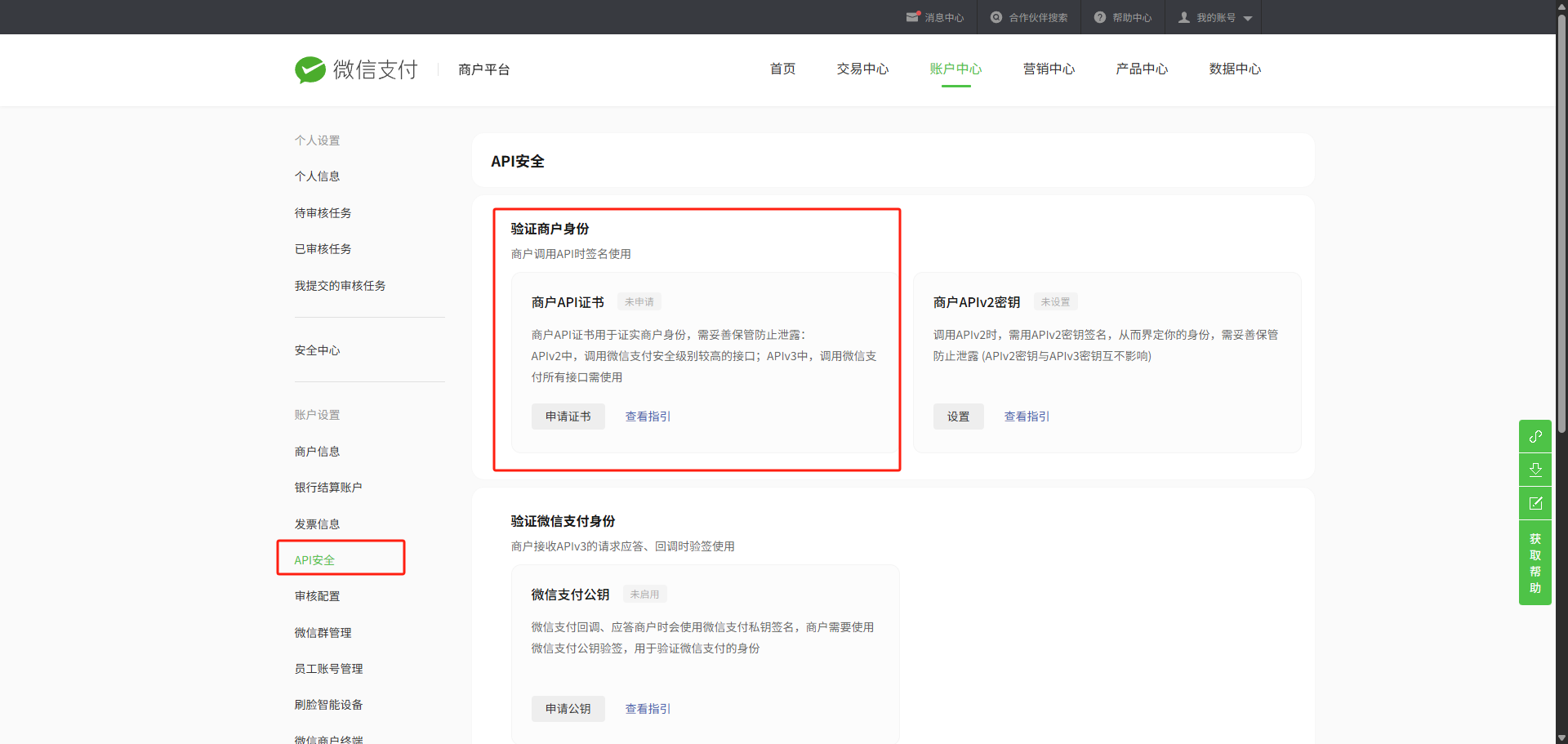
Task: Click the 获取帮助 floating button
Action: [x=1535, y=564]
